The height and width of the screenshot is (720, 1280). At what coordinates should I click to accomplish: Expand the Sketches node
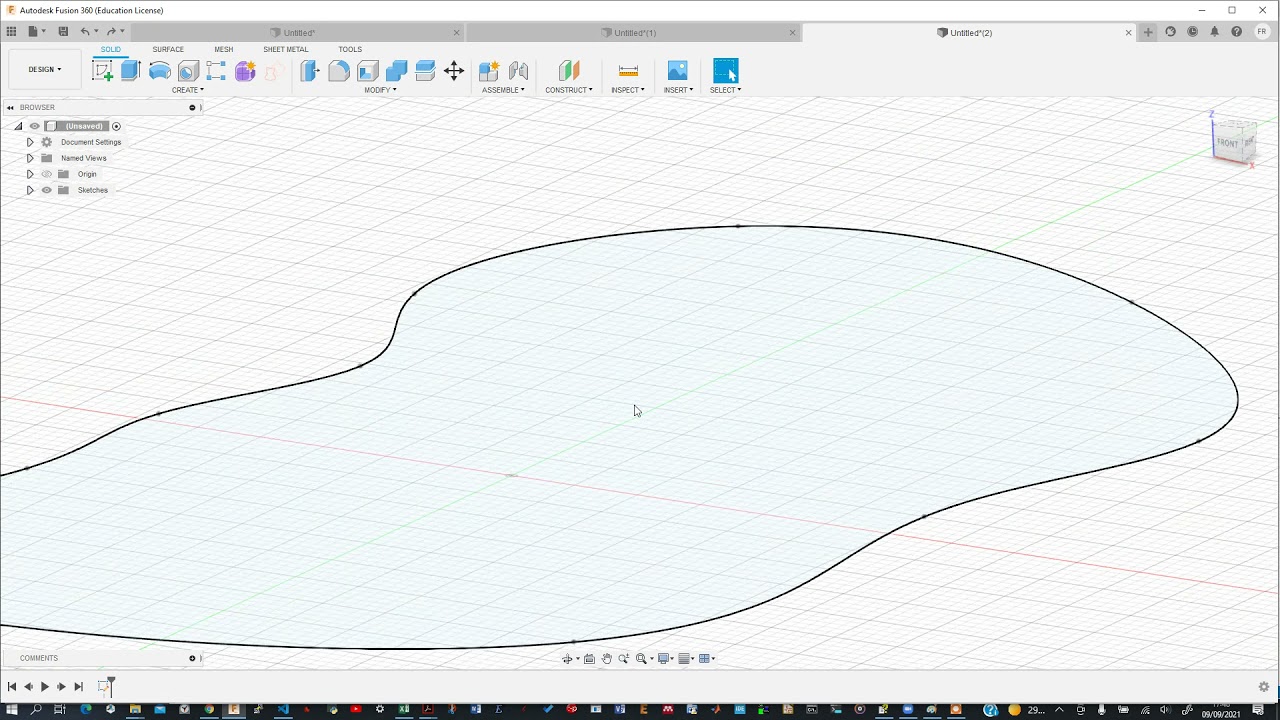click(30, 190)
